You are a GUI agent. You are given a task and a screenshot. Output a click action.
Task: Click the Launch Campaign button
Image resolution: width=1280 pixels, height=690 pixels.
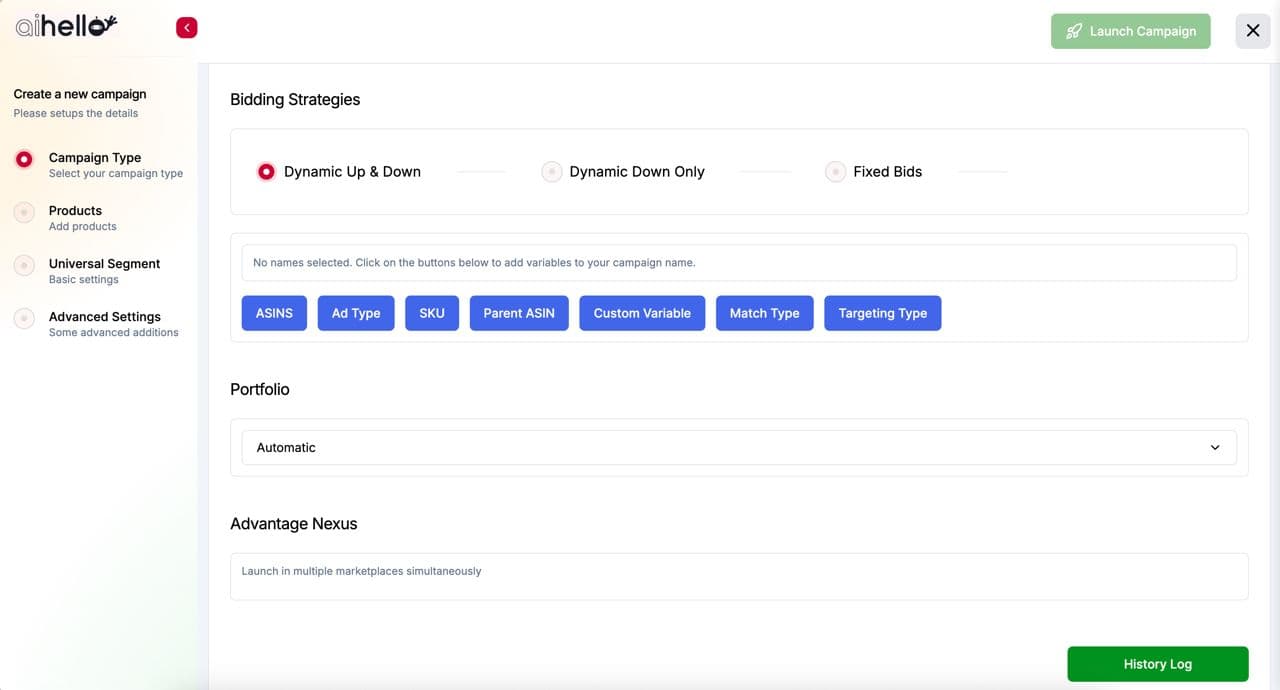coord(1130,31)
